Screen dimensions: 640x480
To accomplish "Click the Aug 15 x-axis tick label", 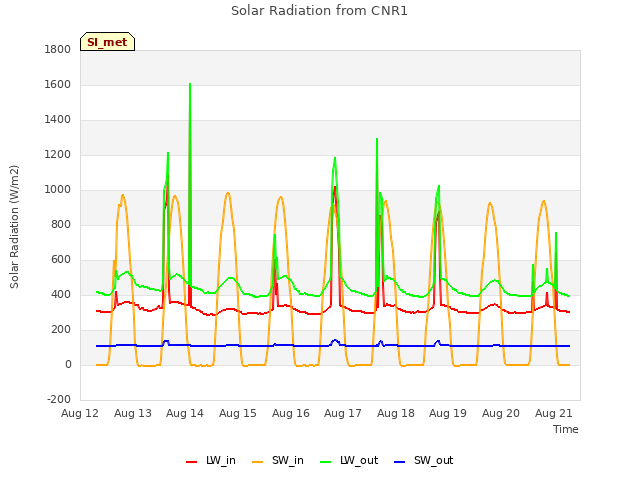I will 238,413.
